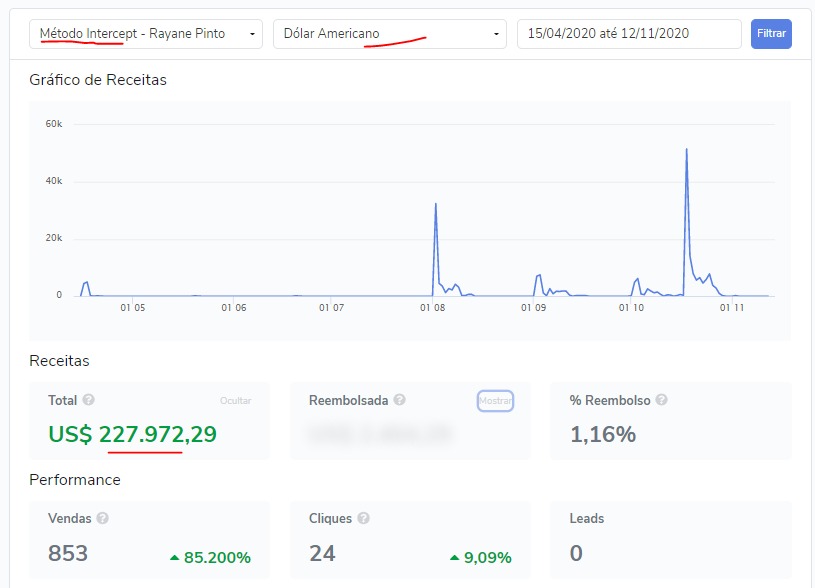Screen dimensions: 815x588
Task: Open the Dólar Americano currency dropdown
Action: click(x=389, y=34)
